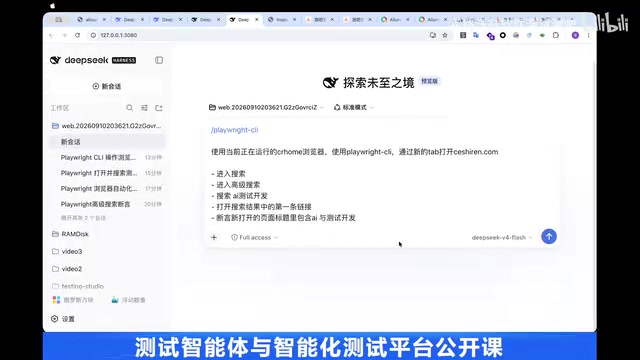The image size is (640, 360).
Task: Click the Apple menu icon
Action: (x=52, y=5)
